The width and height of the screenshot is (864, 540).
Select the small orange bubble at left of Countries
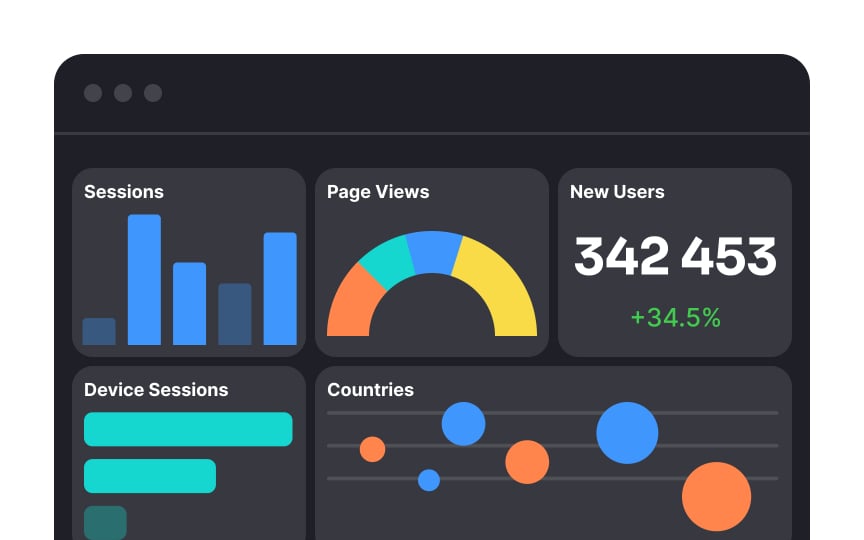coord(372,449)
